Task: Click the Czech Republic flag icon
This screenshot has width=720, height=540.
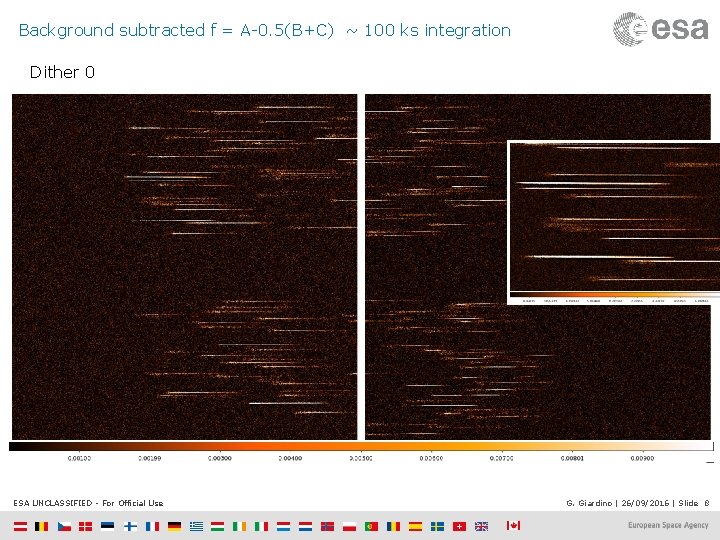Action: [x=64, y=526]
